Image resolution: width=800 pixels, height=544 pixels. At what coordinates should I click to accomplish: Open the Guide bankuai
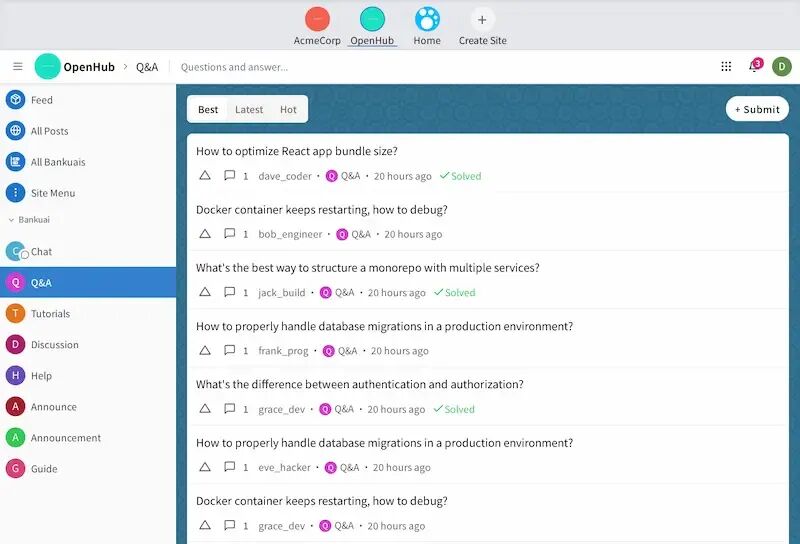coord(88,468)
